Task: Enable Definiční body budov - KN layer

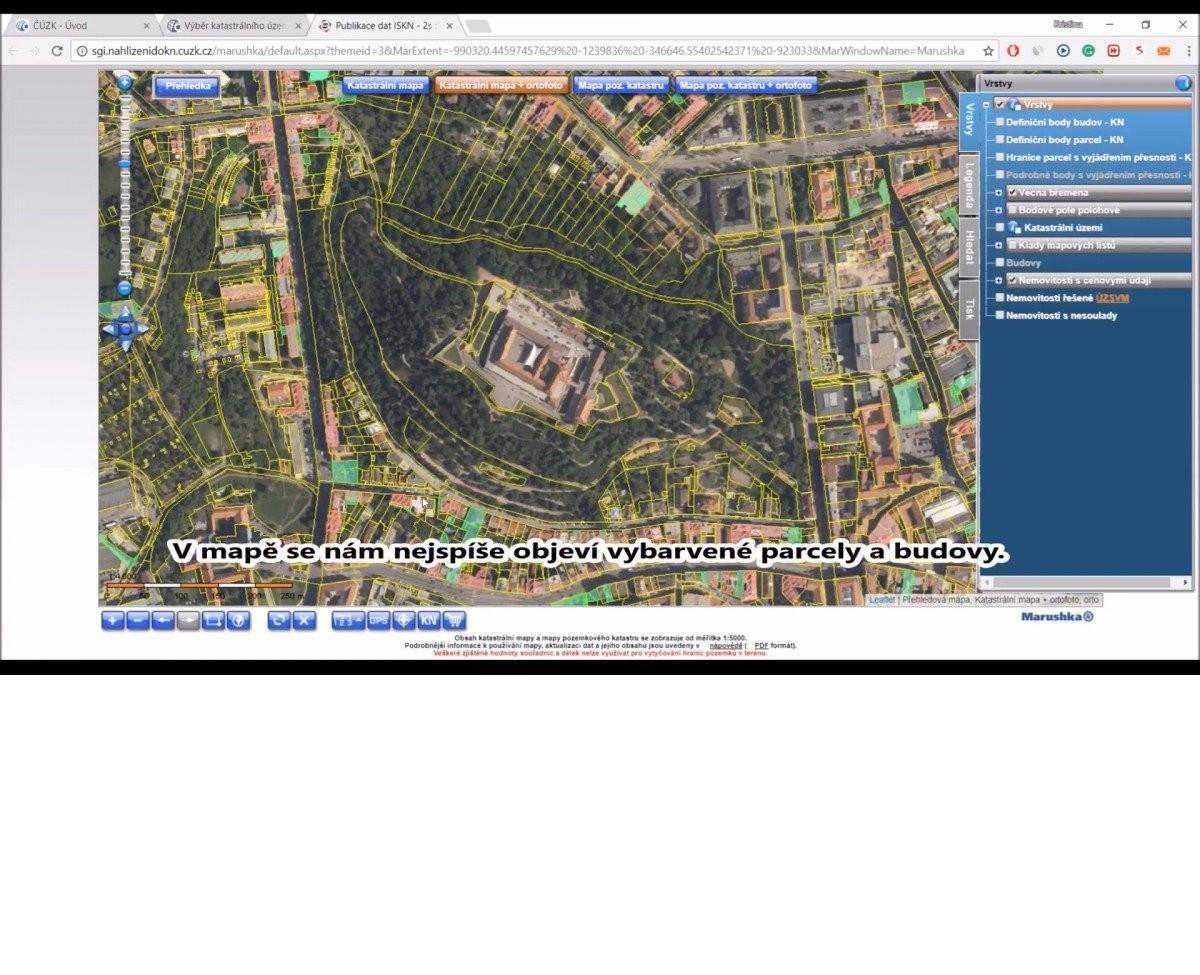Action: pyautogui.click(x=1000, y=122)
